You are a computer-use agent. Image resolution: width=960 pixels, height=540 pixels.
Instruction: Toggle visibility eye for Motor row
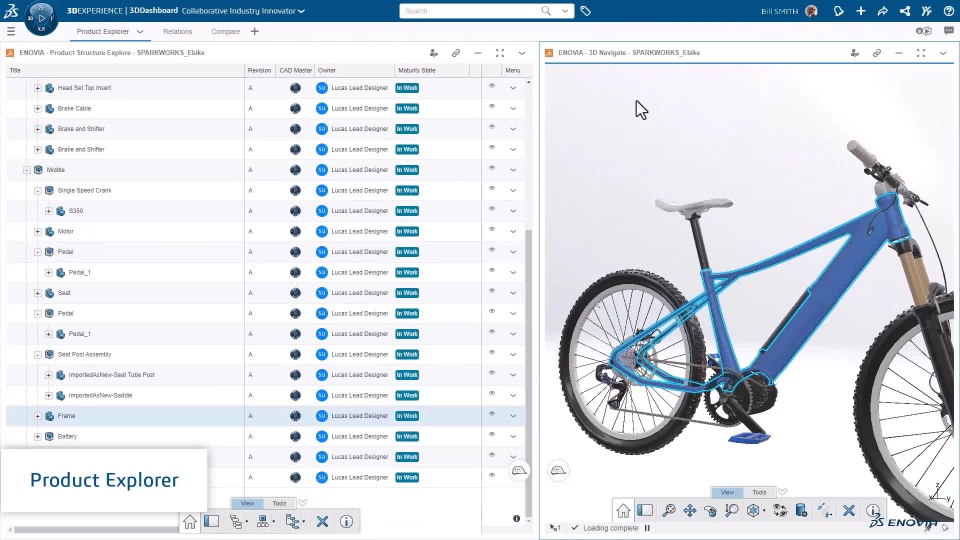[x=492, y=230]
